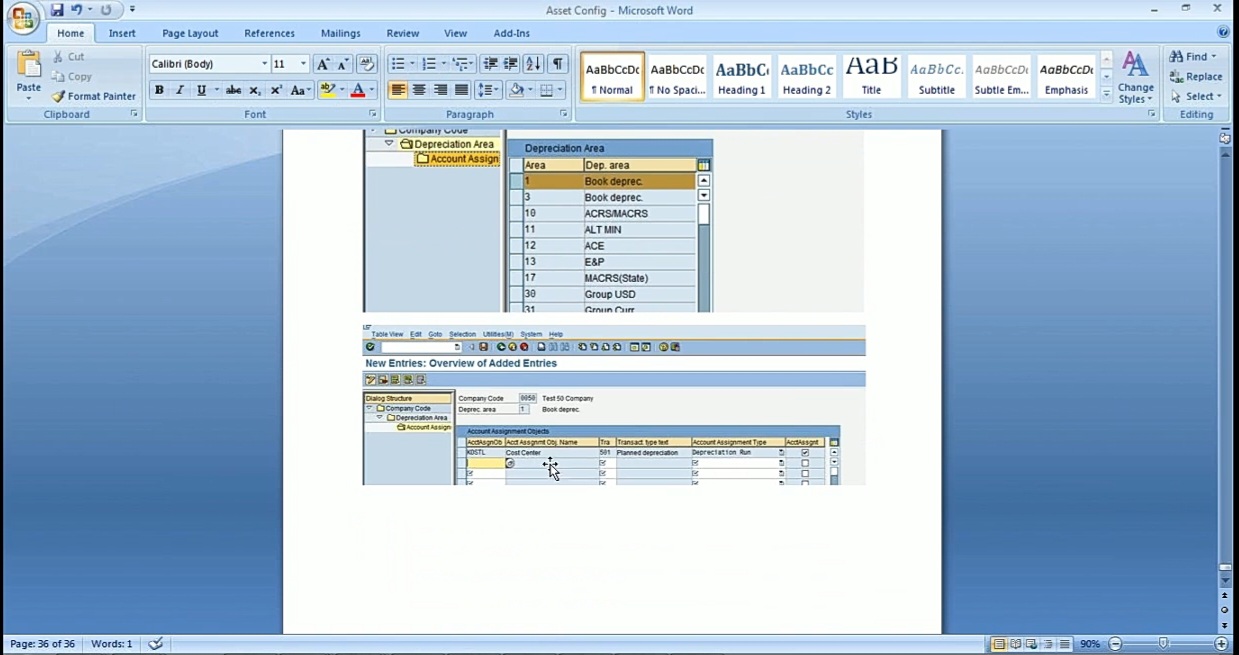Image resolution: width=1239 pixels, height=655 pixels.
Task: Save the document from Quick Access Toolbar
Action: 57,10
